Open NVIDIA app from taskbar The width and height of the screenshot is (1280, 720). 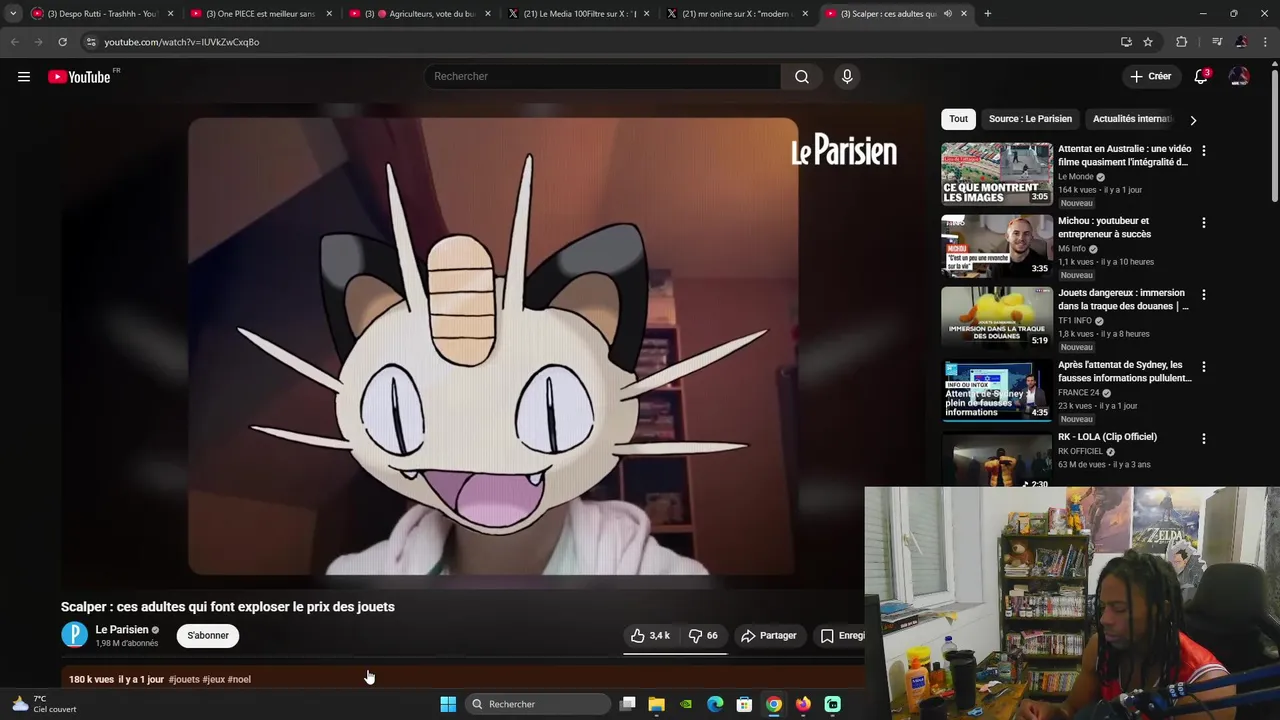click(x=686, y=704)
